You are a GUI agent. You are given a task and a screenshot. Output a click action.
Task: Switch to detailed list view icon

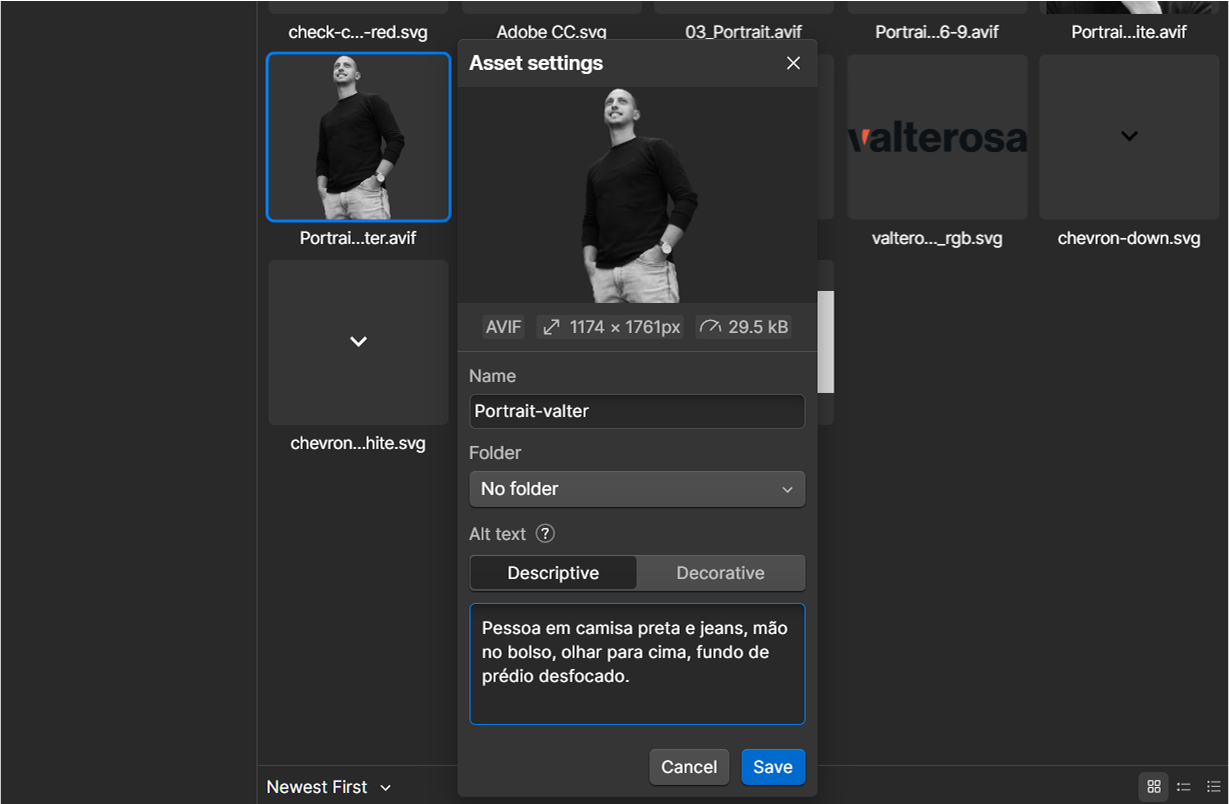pyautogui.click(x=1214, y=787)
